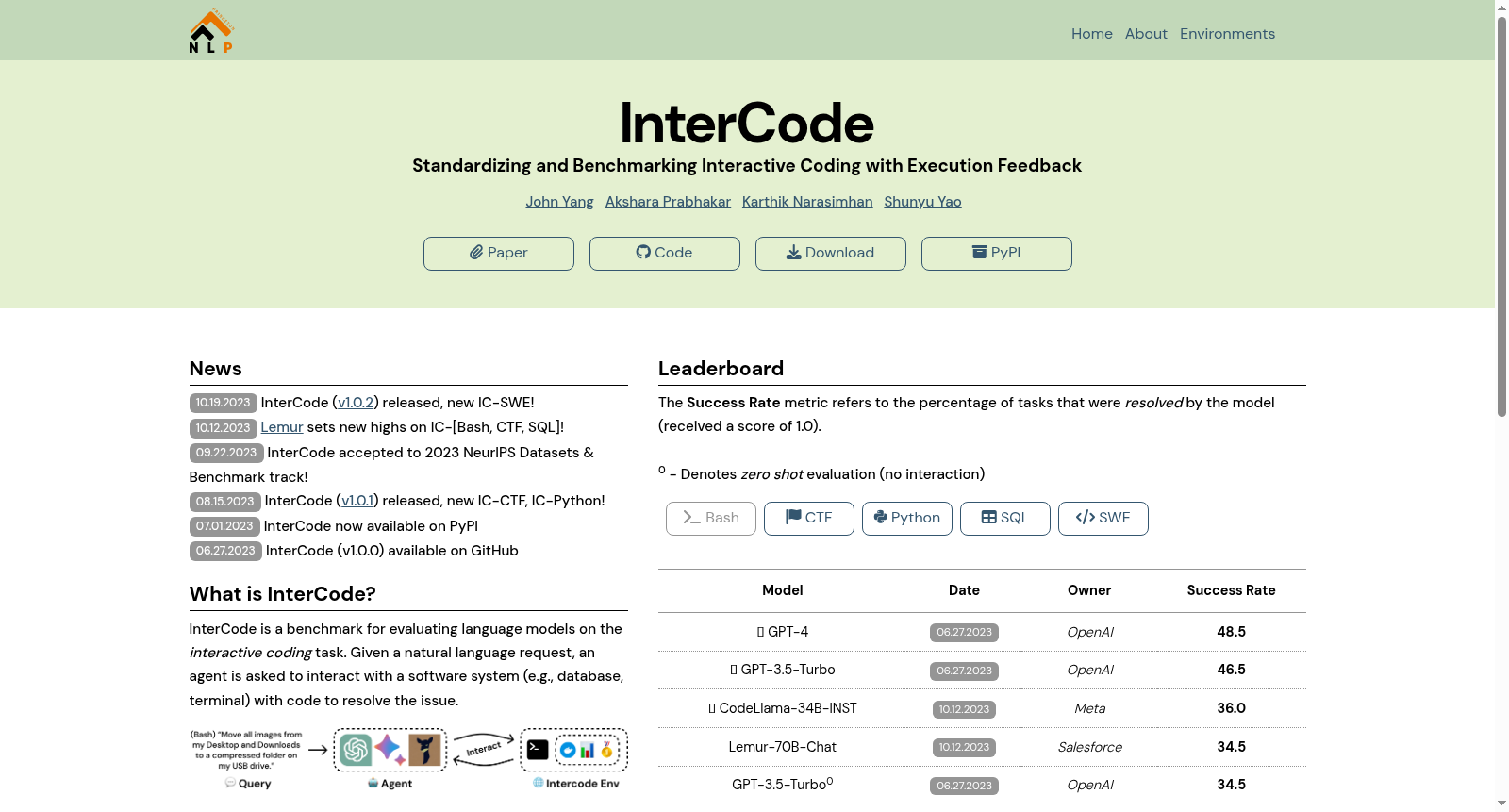Image resolution: width=1509 pixels, height=812 pixels.
Task: Click the Princeton NLP logo
Action: coord(211,31)
